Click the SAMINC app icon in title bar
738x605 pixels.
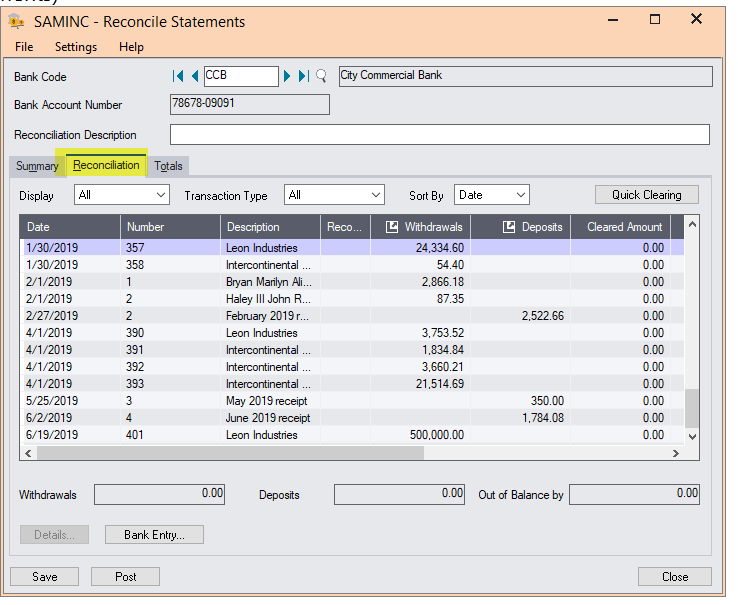click(x=16, y=21)
